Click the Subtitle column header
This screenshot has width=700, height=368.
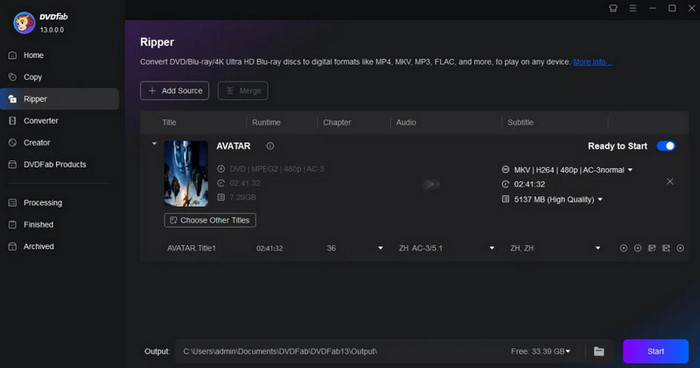point(520,122)
